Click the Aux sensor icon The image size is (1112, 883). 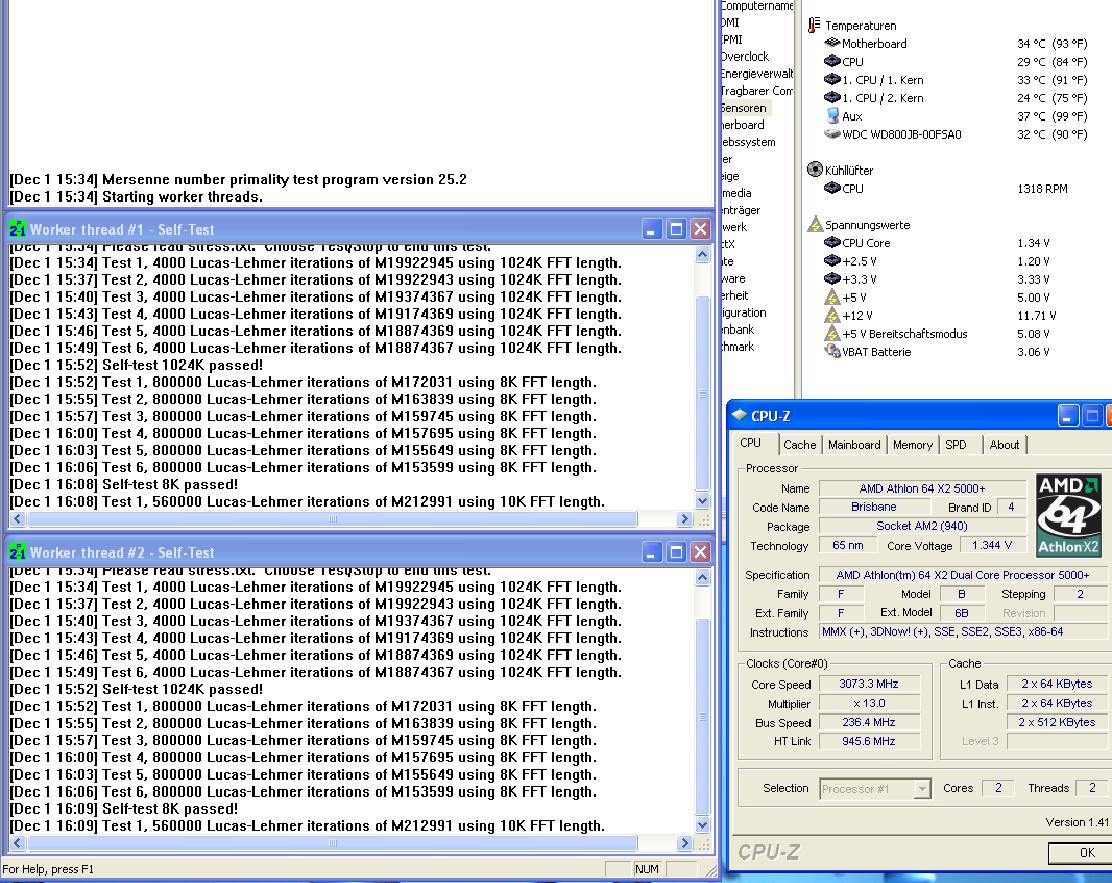833,115
